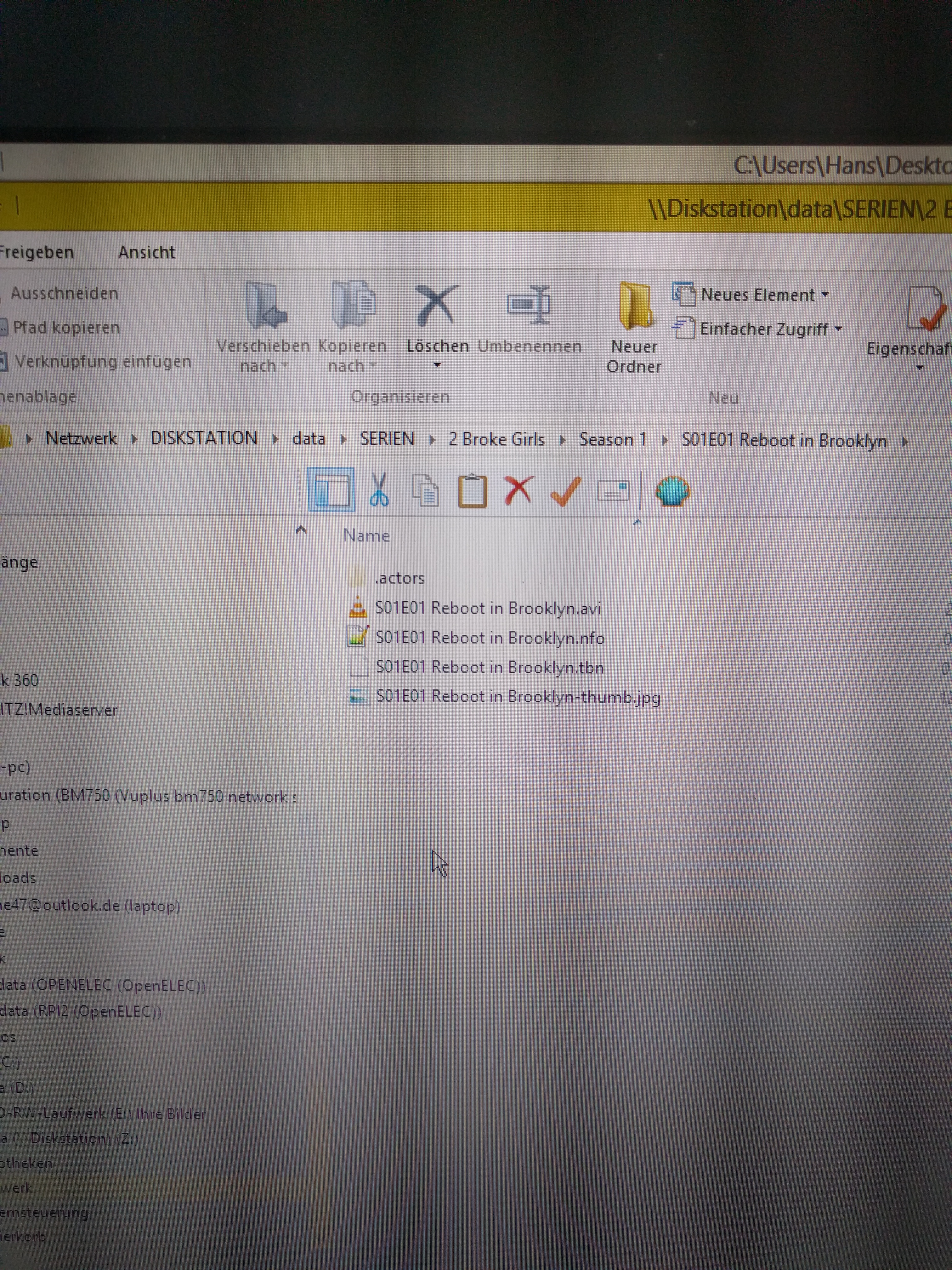Click notepad icon of the nfo file
Viewport: 952px width, 1270px height.
(358, 637)
